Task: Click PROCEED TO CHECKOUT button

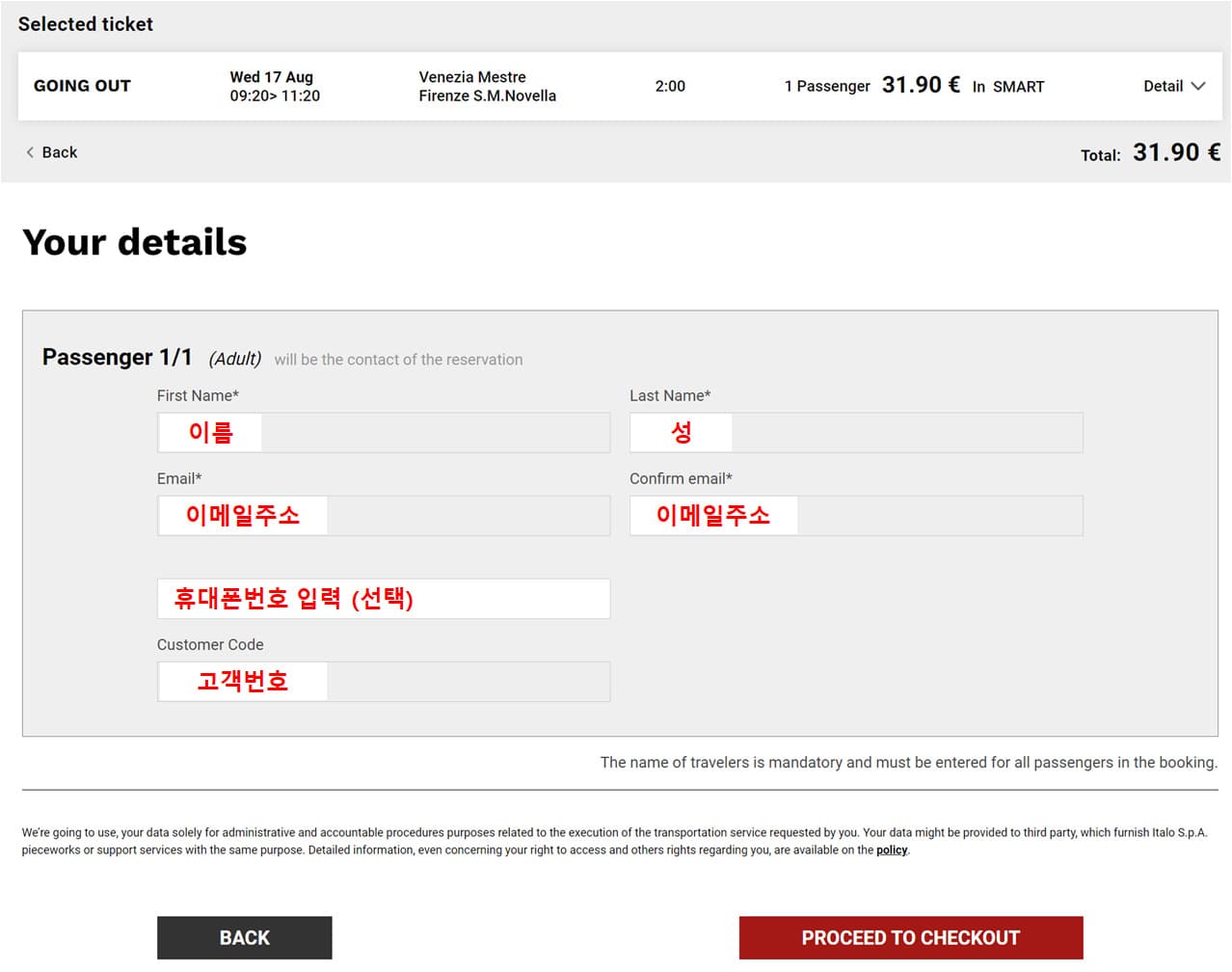Action: click(911, 937)
